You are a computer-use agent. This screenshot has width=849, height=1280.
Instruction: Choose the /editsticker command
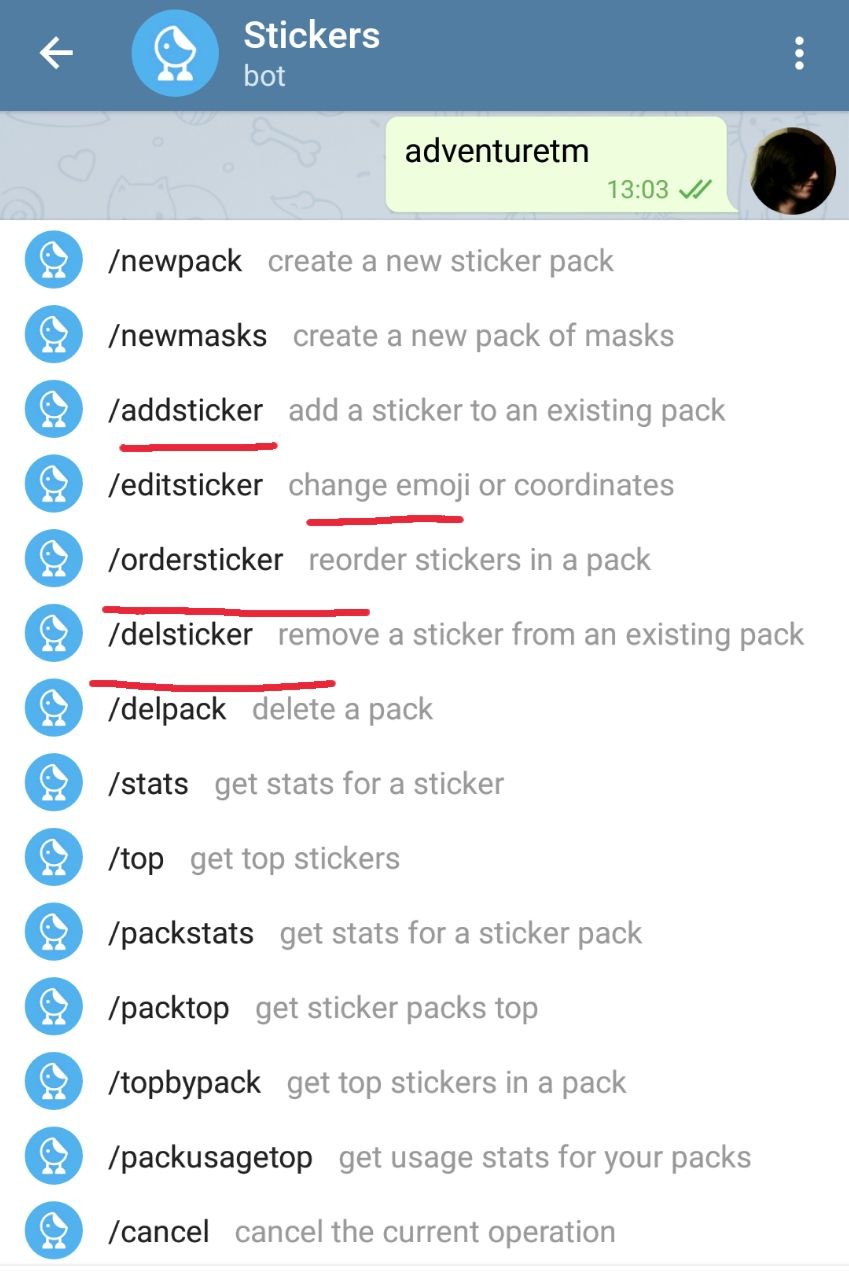point(424,485)
